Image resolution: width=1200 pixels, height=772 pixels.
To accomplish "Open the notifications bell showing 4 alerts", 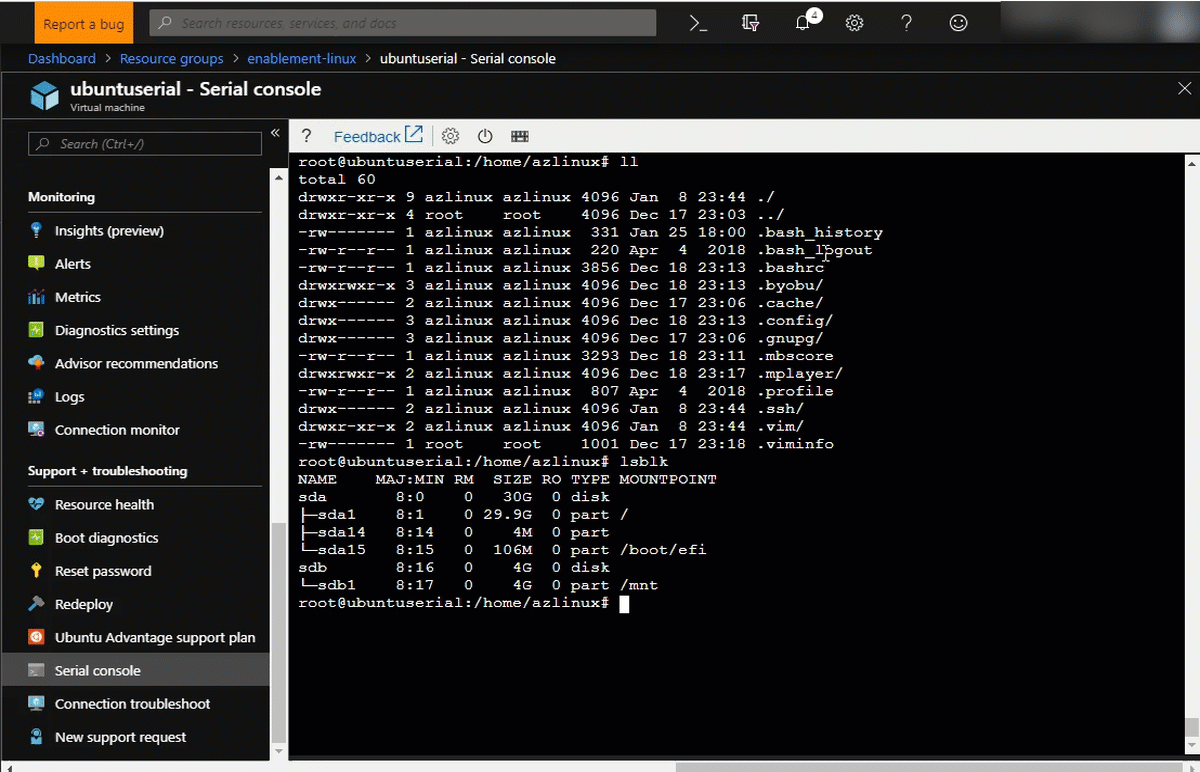I will (x=802, y=22).
